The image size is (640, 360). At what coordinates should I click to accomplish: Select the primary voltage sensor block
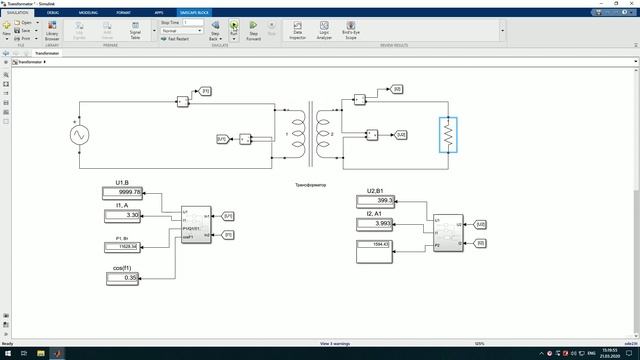[x=245, y=139]
